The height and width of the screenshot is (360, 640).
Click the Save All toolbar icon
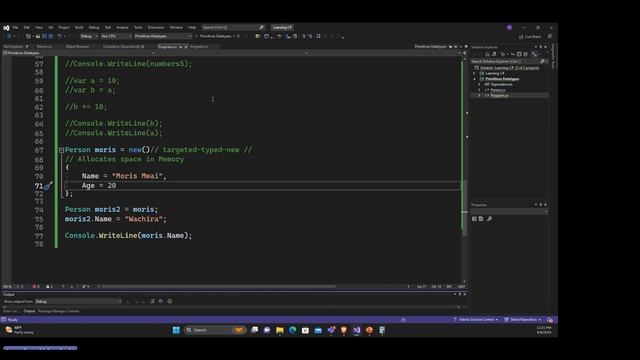(x=51, y=36)
